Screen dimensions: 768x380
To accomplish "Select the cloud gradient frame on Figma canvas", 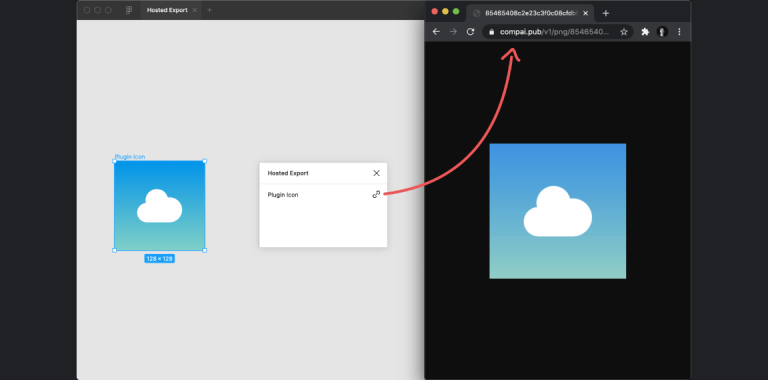I will [160, 206].
